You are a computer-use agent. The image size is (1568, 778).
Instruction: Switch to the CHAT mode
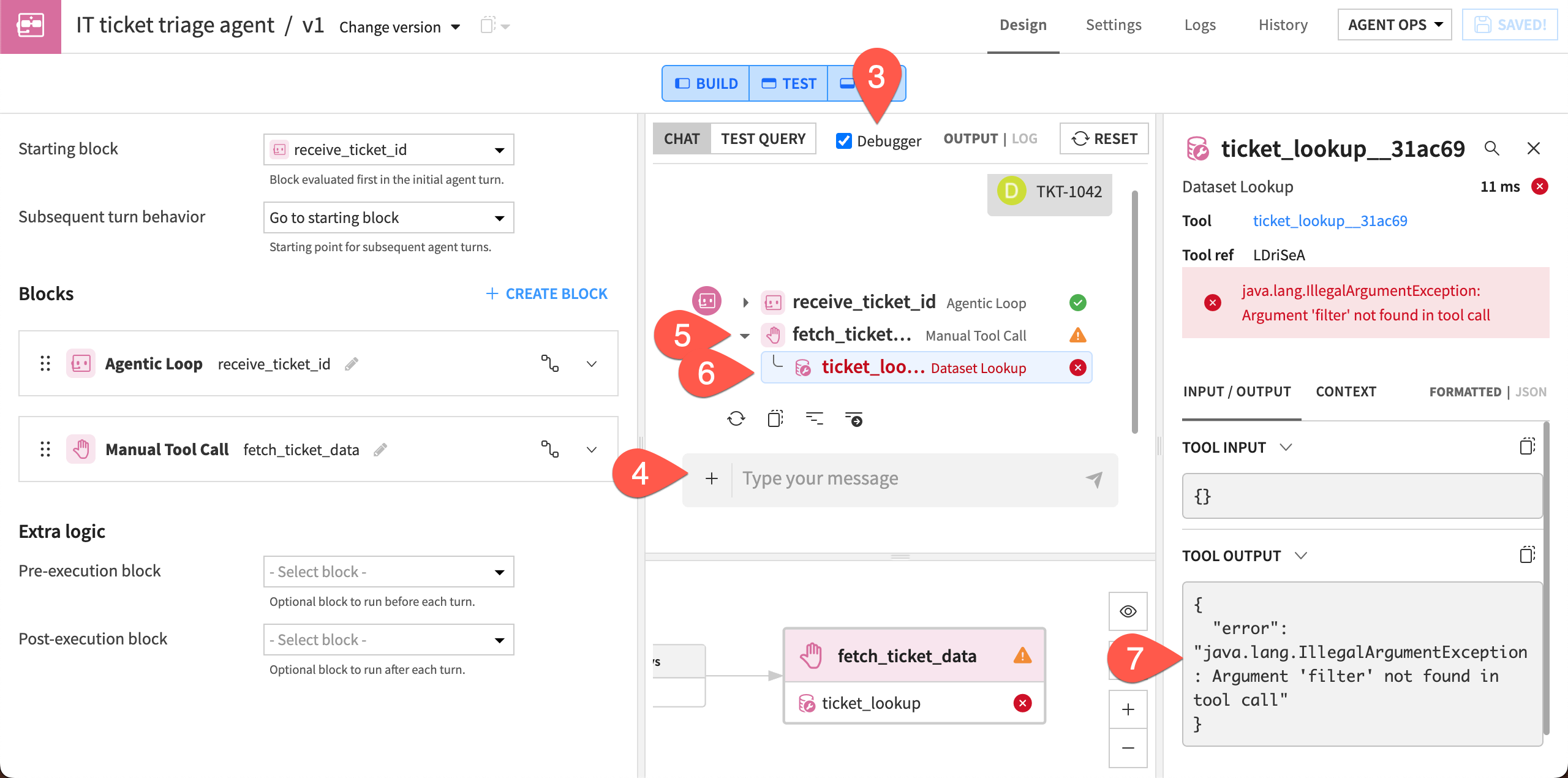682,139
